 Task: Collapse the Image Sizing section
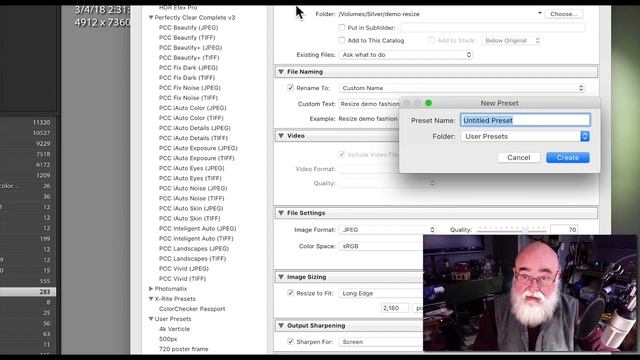pyautogui.click(x=281, y=277)
